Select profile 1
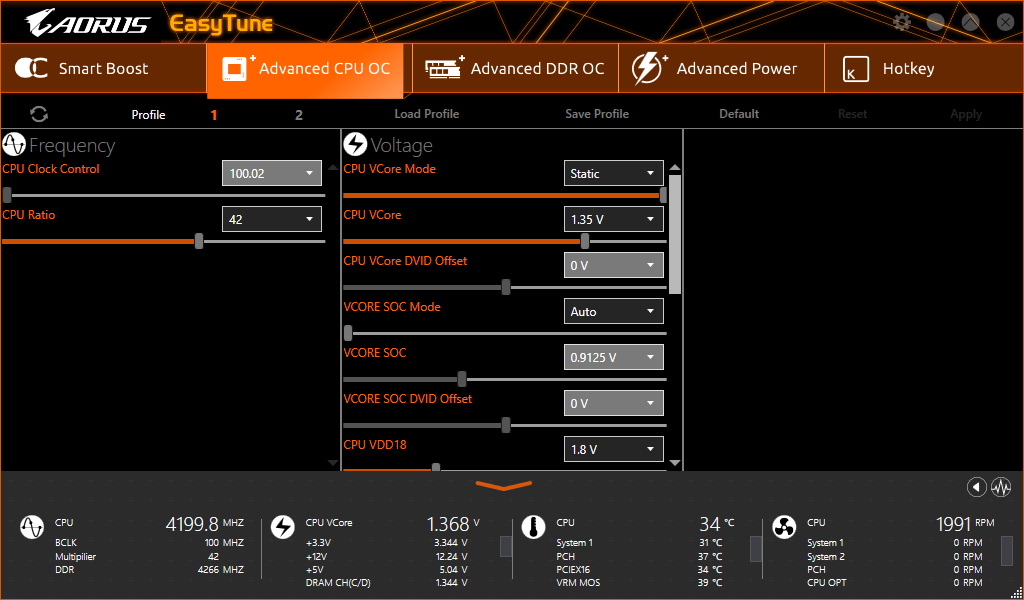1024x600 pixels. point(214,115)
